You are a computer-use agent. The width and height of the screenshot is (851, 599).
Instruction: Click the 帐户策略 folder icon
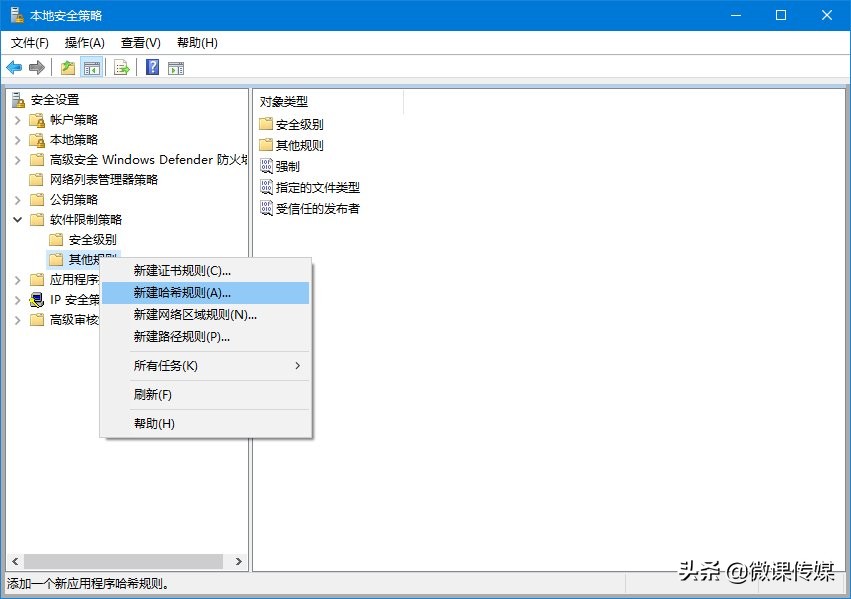(37, 120)
